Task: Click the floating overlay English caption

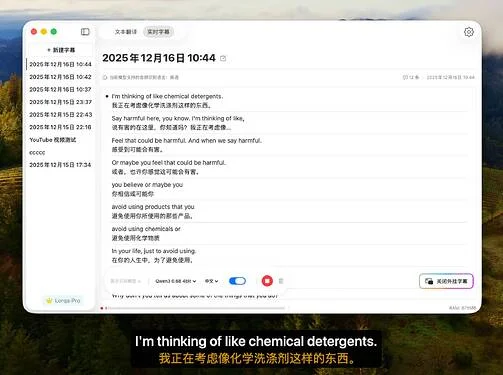Action: pos(256,341)
